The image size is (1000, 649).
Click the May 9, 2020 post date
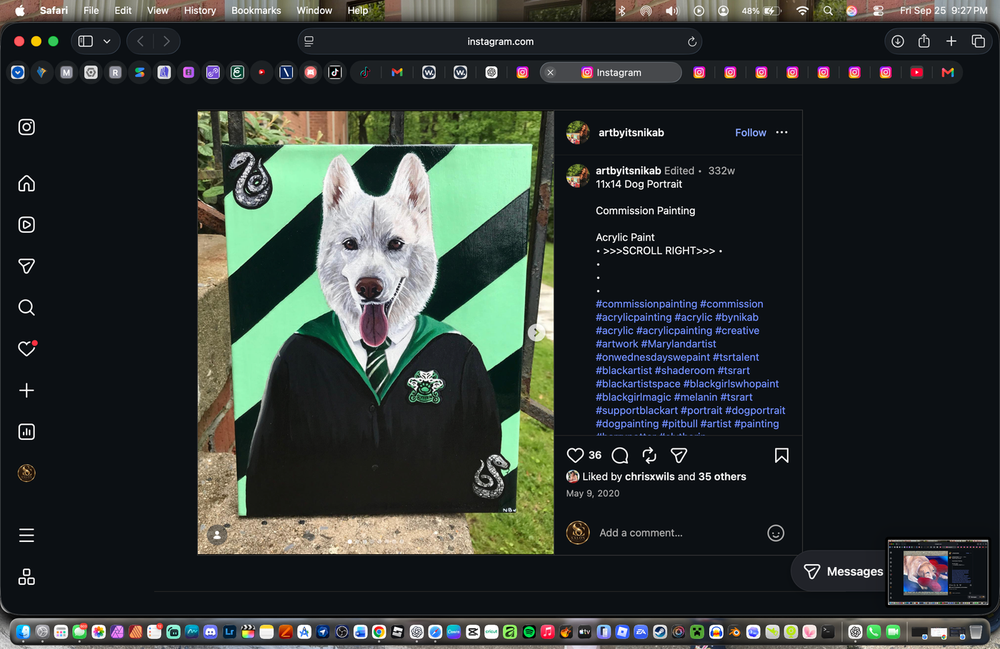coord(592,493)
